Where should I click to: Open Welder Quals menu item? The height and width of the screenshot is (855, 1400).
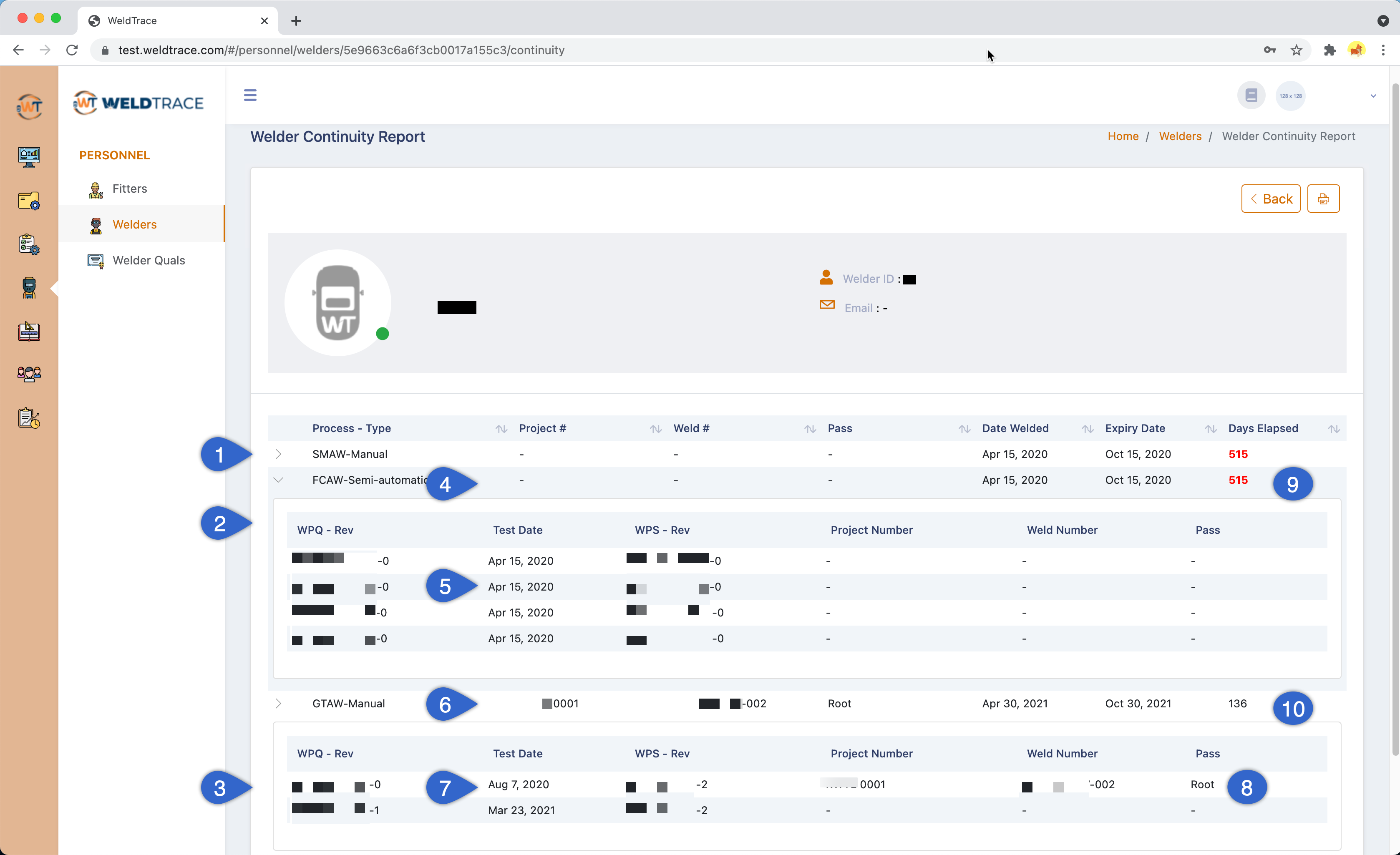[148, 260]
